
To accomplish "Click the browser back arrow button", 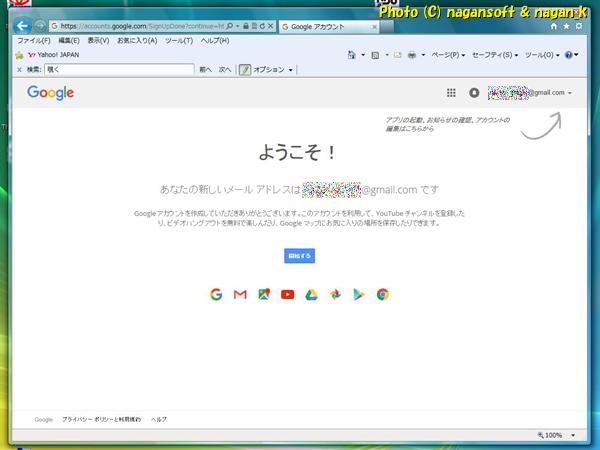I will (23, 25).
